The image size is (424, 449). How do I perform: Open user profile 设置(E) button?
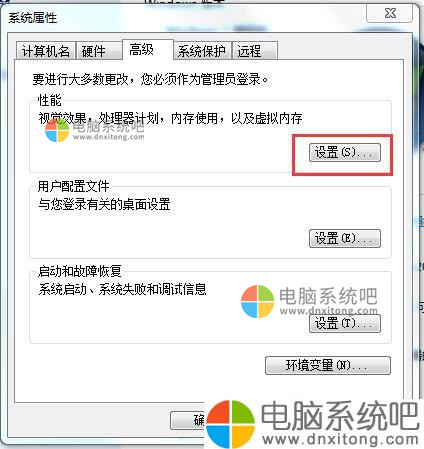tap(345, 238)
